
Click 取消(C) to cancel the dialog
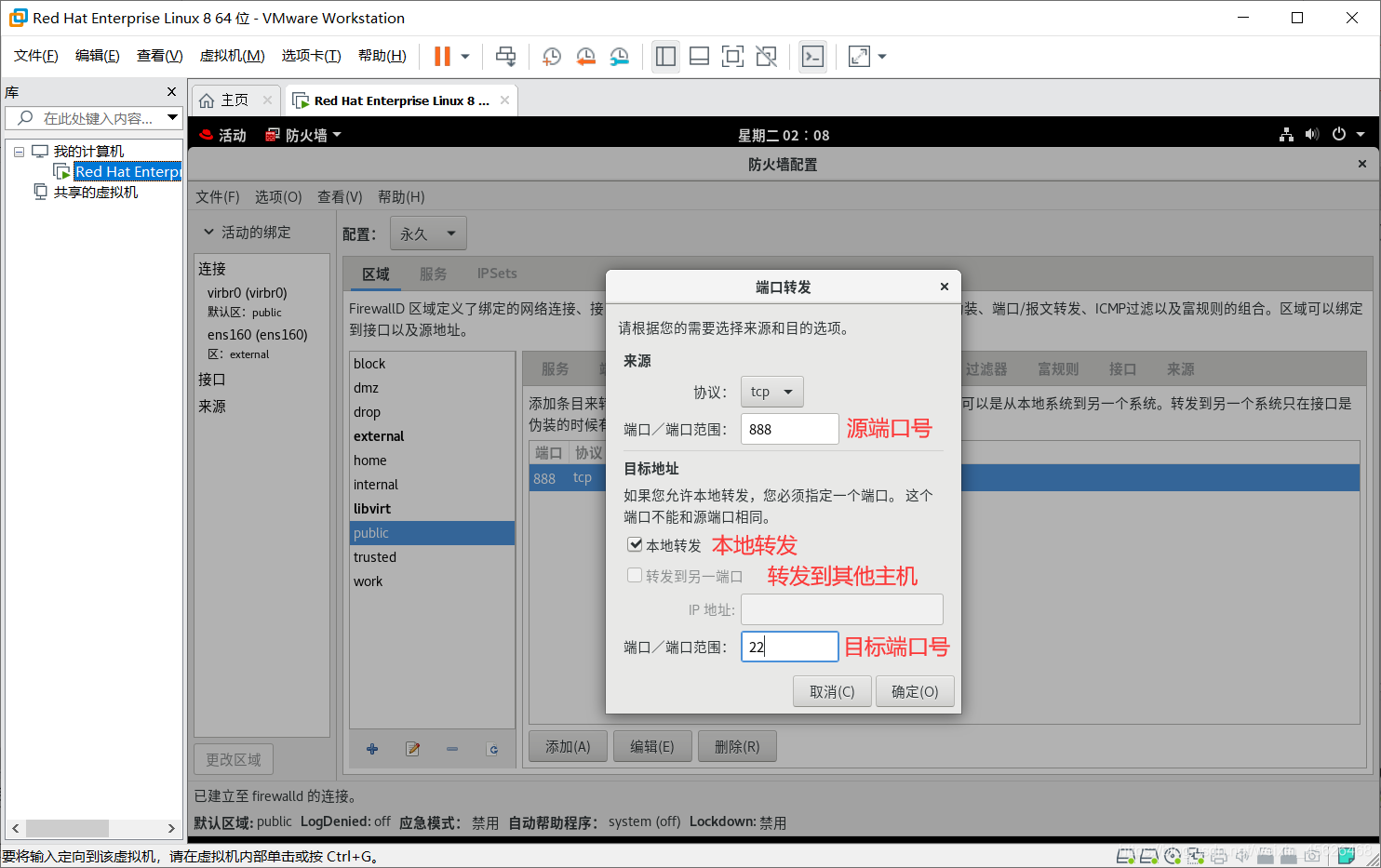point(832,691)
